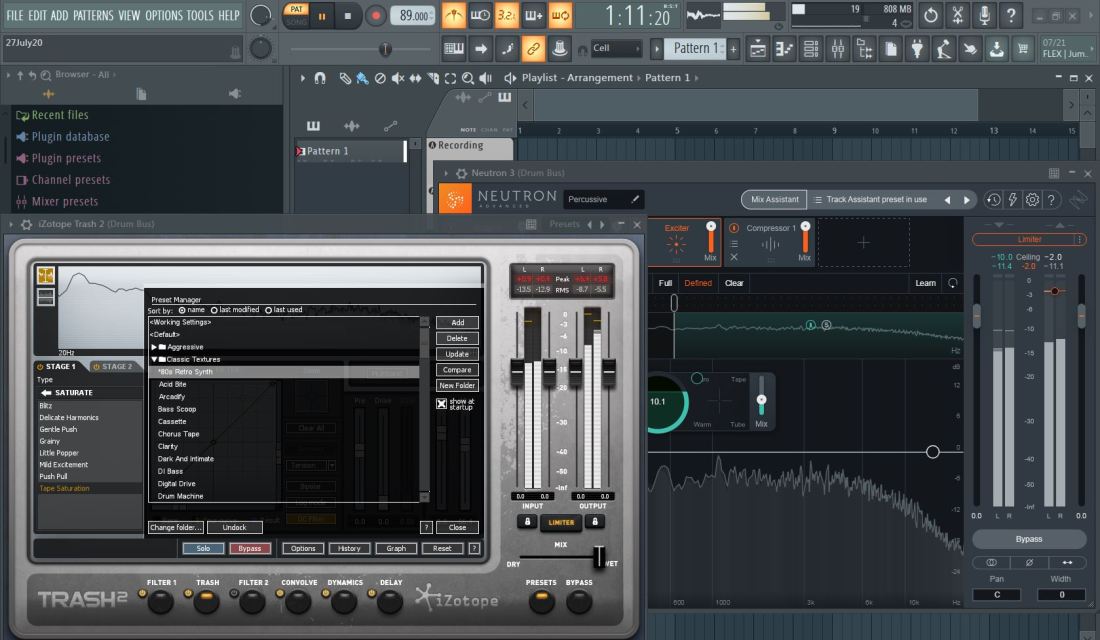Select the 'last modified' sort radio button
This screenshot has width=1100, height=640.
point(214,310)
